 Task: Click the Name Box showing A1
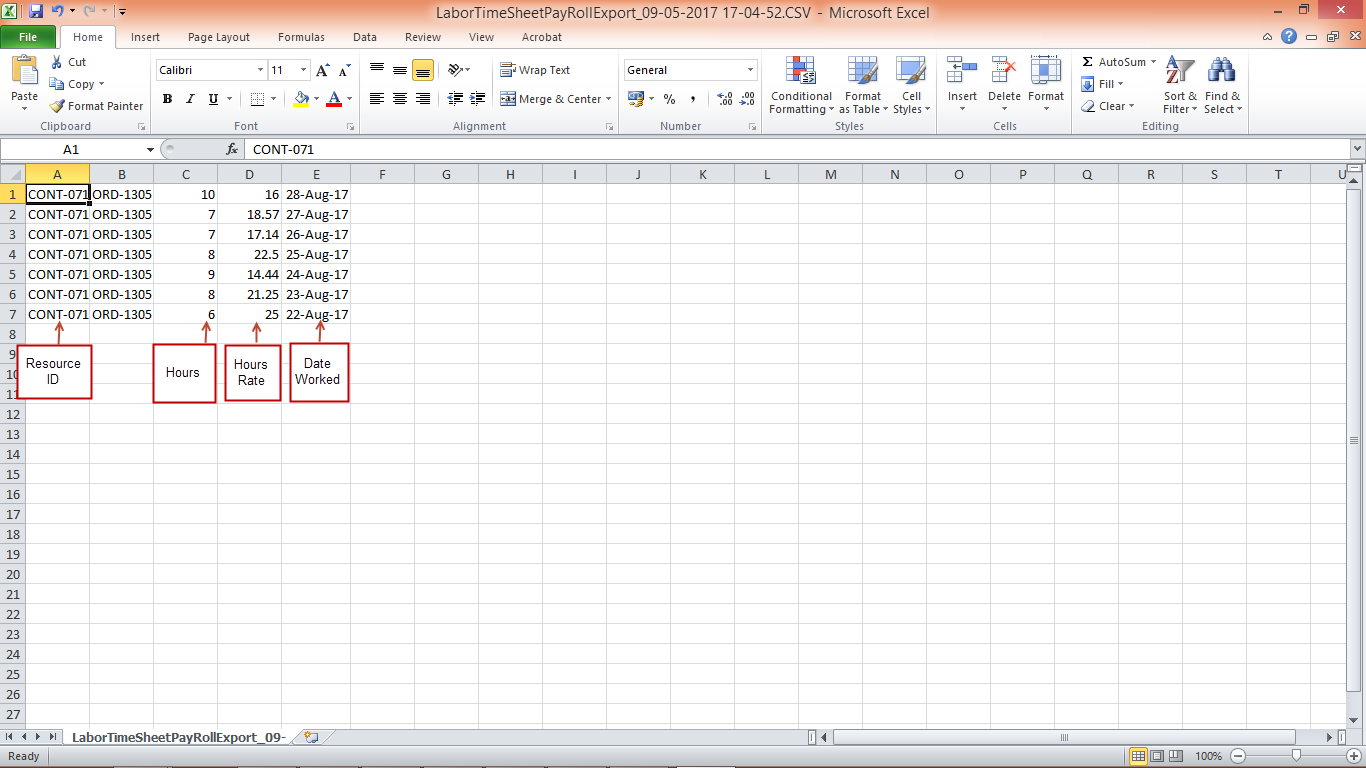[x=70, y=148]
